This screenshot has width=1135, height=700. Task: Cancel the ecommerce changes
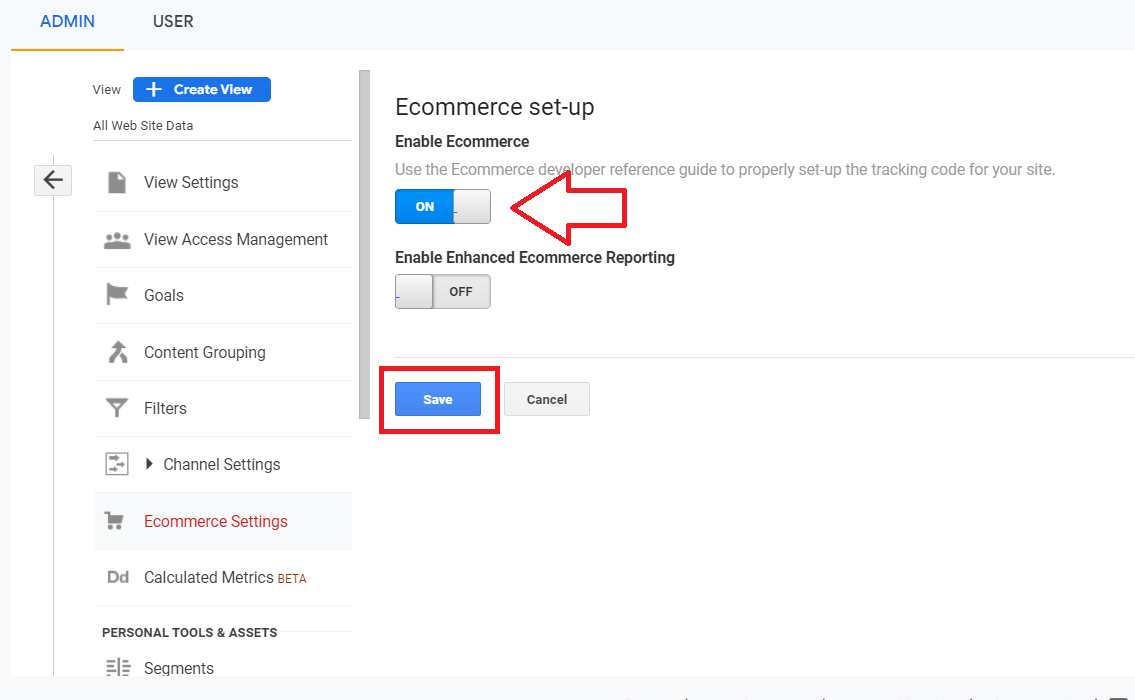click(x=547, y=400)
